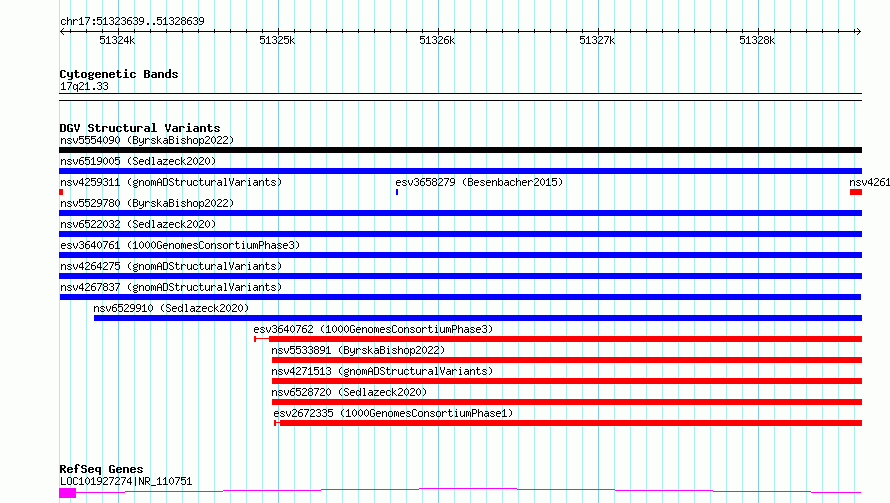Click the blue nsv6522032 variant bar
Viewport: 890px width, 503px height.
pos(460,234)
